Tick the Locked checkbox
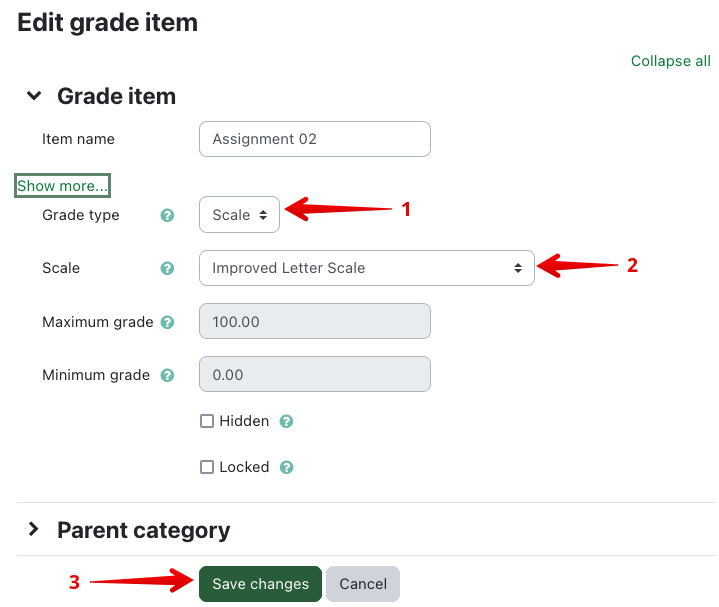Image resolution: width=719 pixels, height=607 pixels. 208,467
